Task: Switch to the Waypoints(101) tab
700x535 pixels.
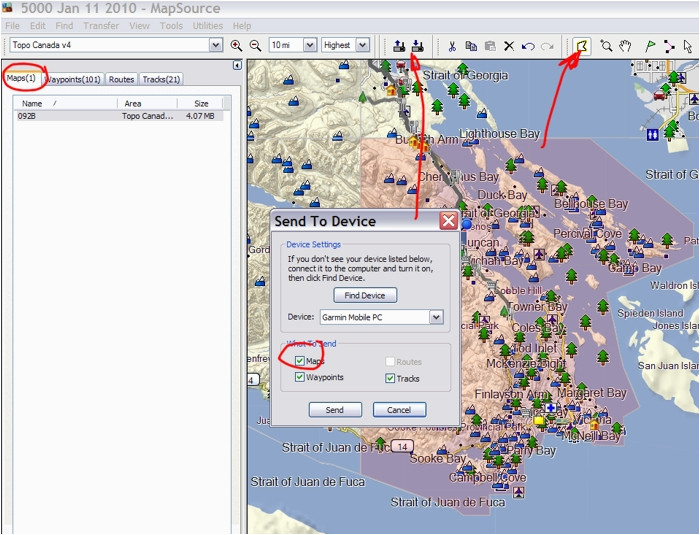Action: [x=74, y=79]
